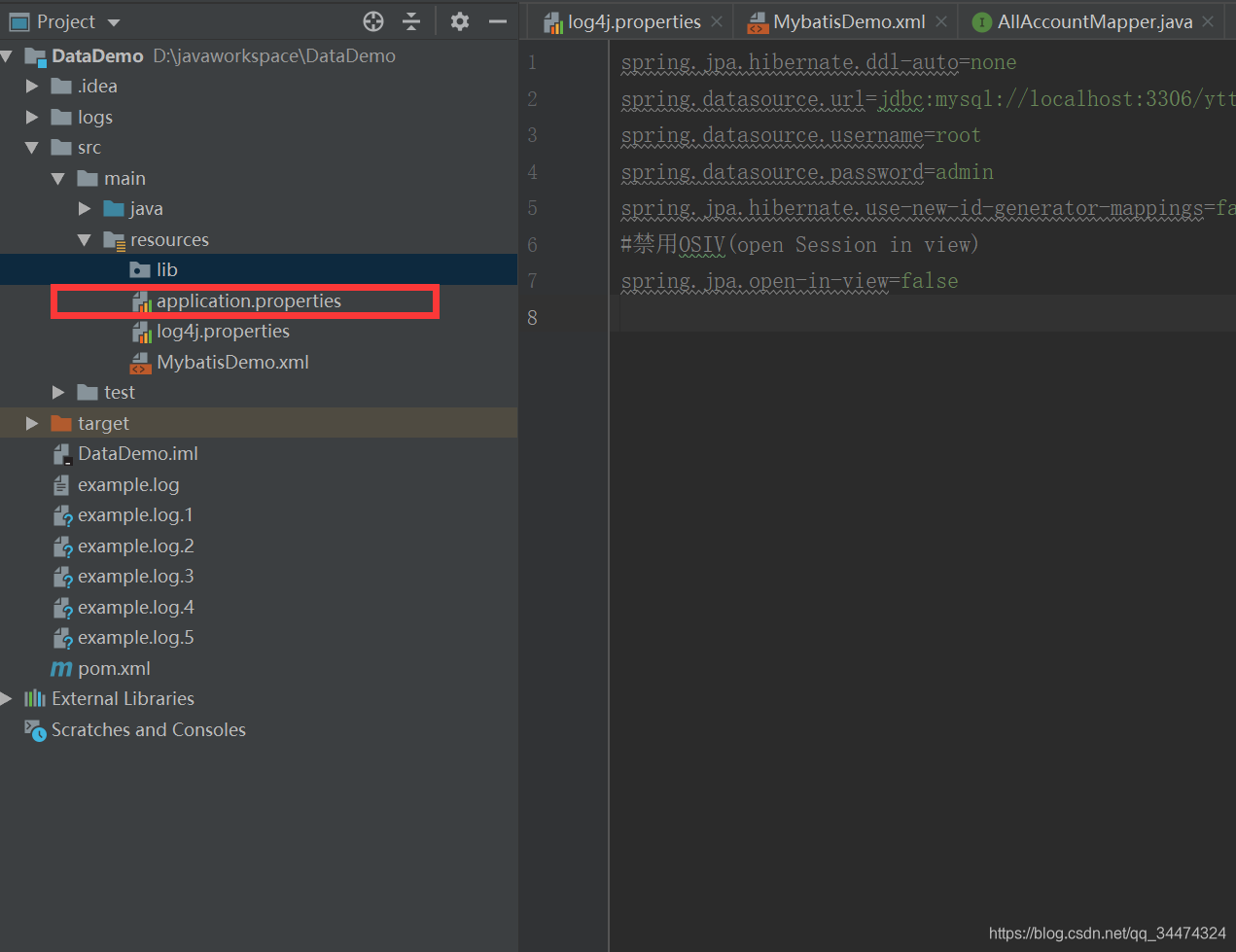1236x952 pixels.
Task: Click the Maven pom.xml icon
Action: point(61,669)
